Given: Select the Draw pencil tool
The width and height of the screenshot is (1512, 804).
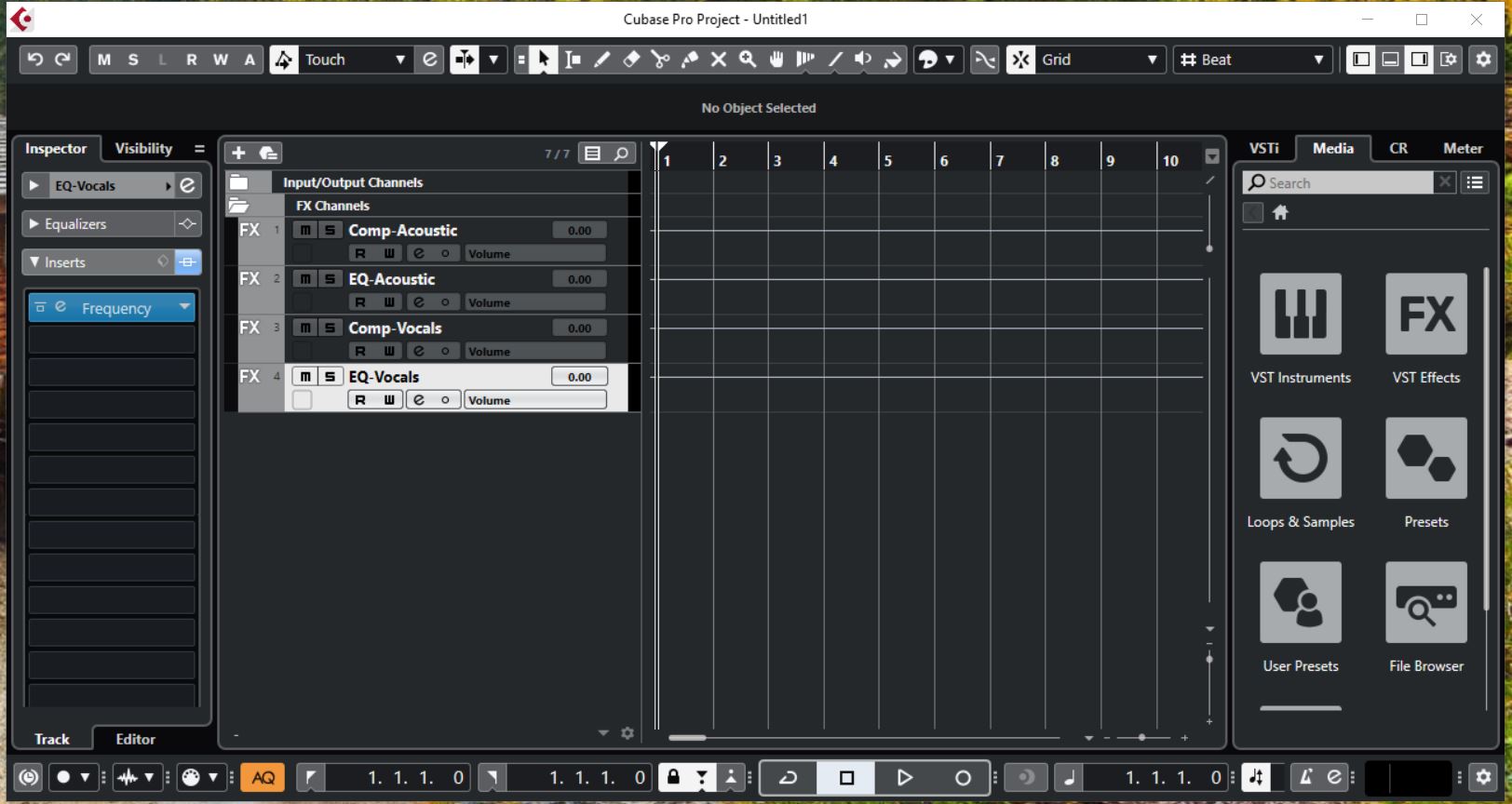Looking at the screenshot, I should tap(602, 60).
